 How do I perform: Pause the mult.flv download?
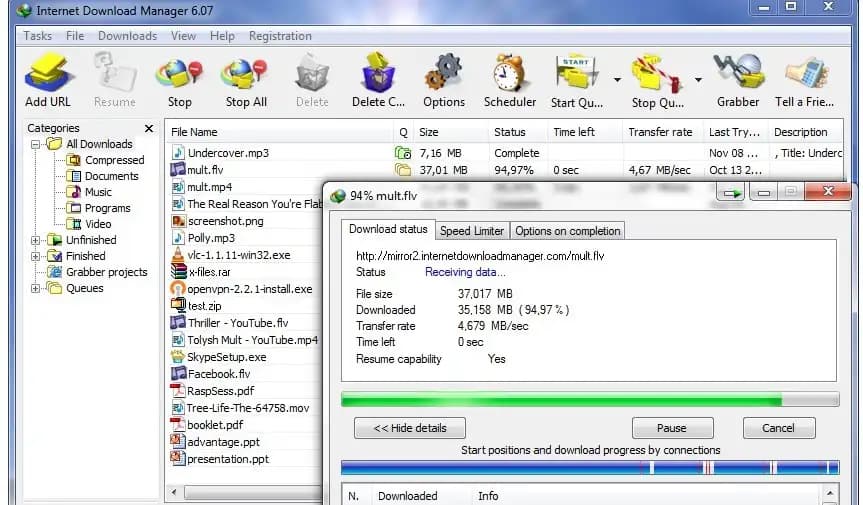pos(671,428)
